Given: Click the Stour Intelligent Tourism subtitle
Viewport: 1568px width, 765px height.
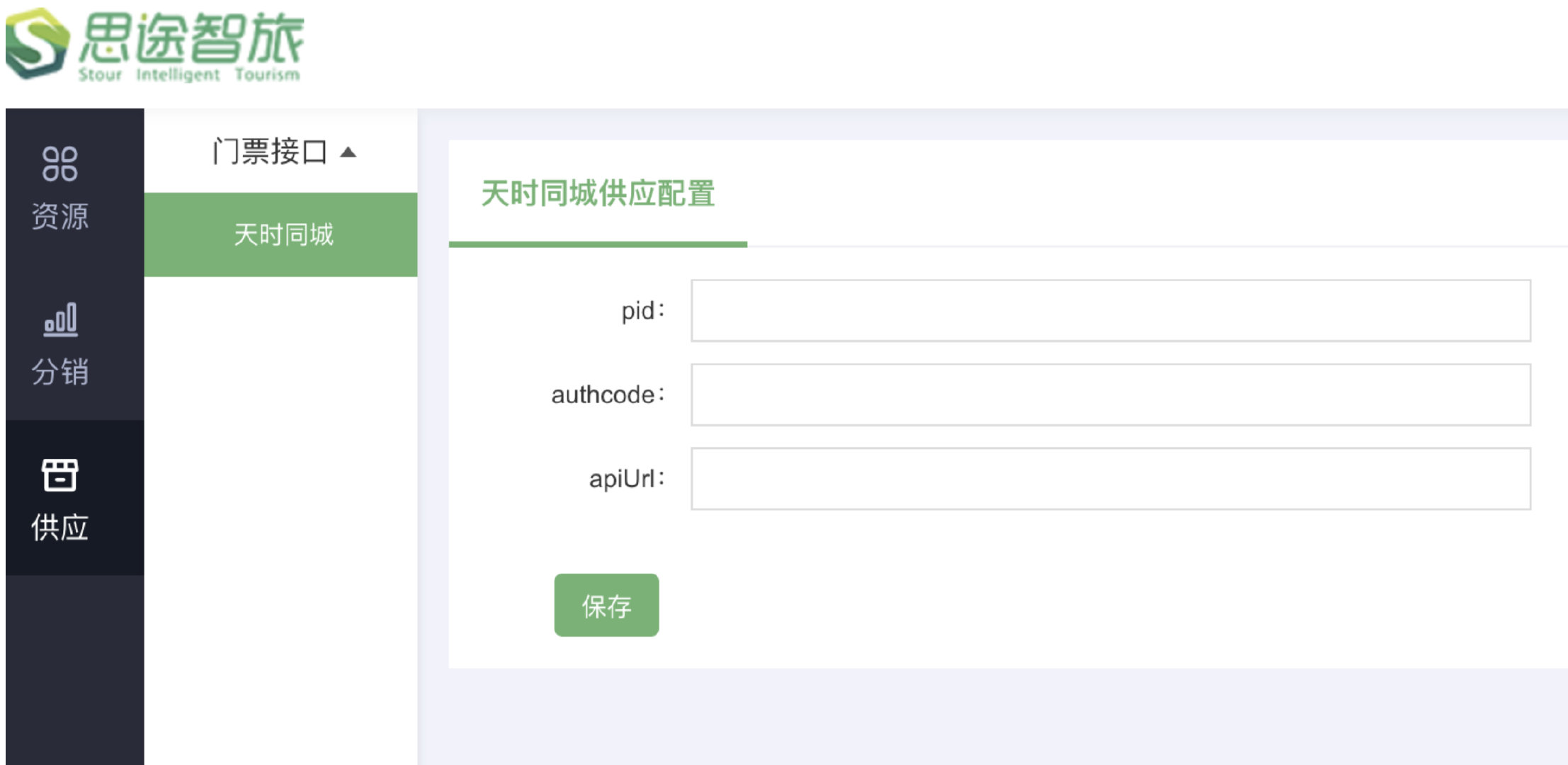Looking at the screenshot, I should click(x=189, y=74).
